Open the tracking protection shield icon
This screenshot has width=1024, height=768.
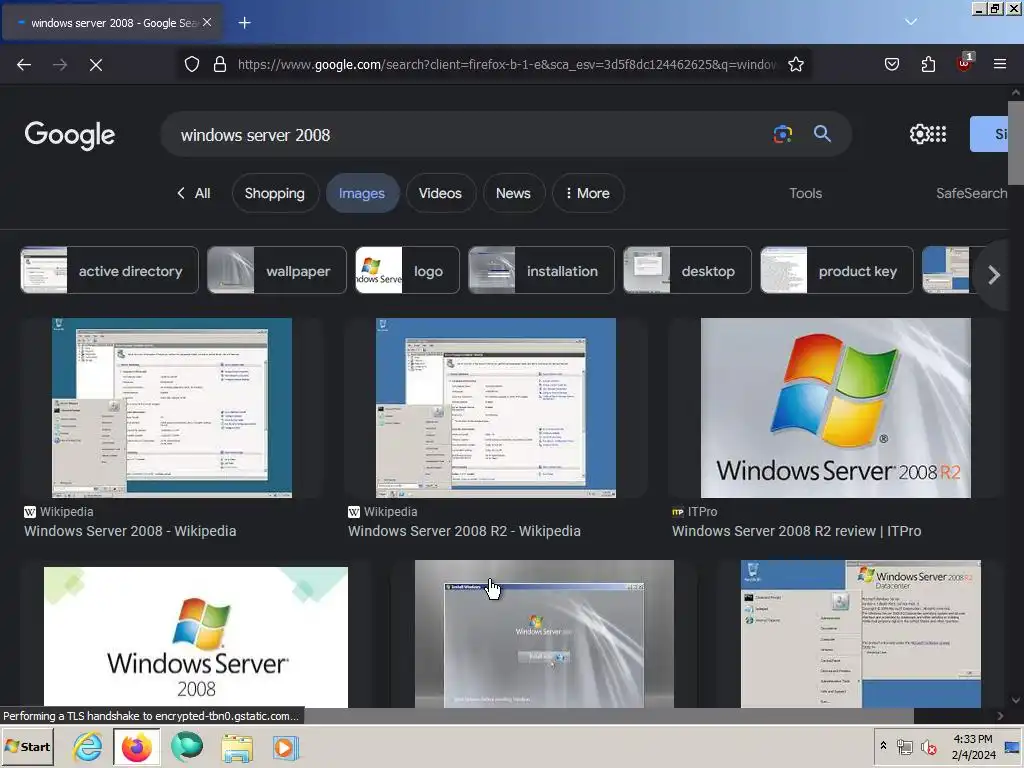(191, 64)
